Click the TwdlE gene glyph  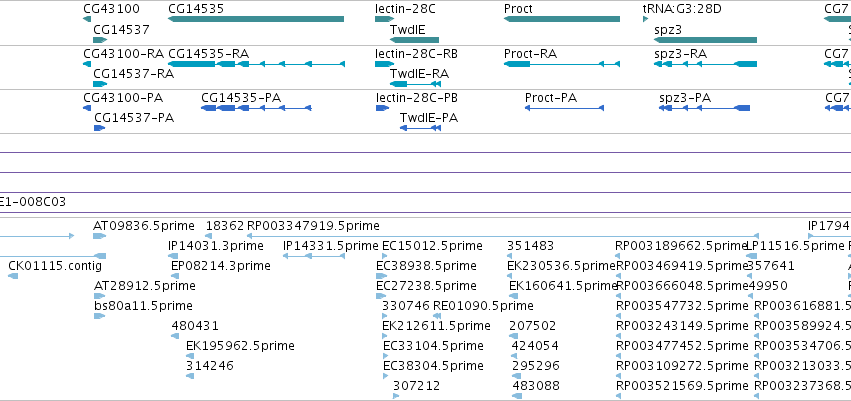(x=414, y=40)
